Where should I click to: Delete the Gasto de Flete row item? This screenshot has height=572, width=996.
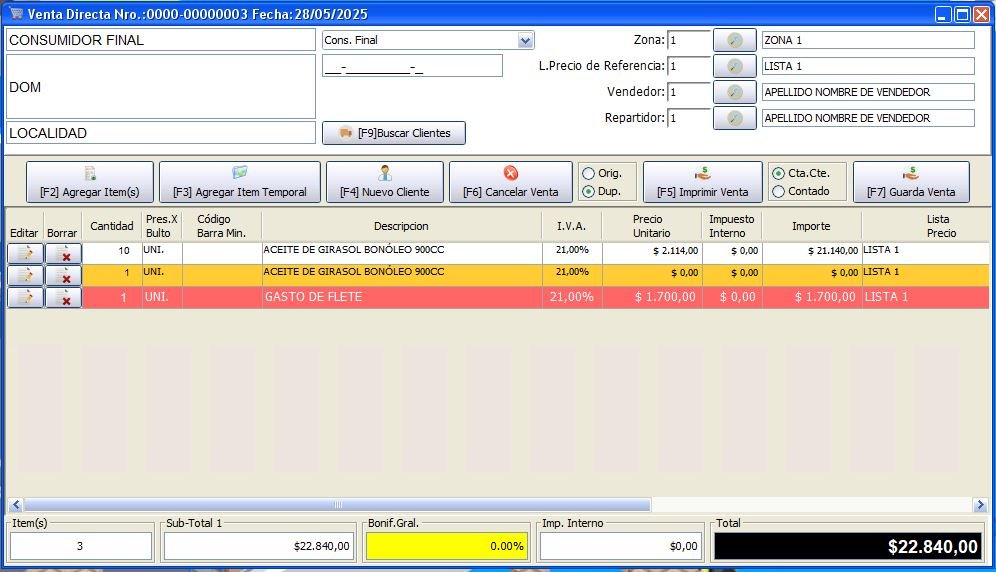tap(64, 297)
